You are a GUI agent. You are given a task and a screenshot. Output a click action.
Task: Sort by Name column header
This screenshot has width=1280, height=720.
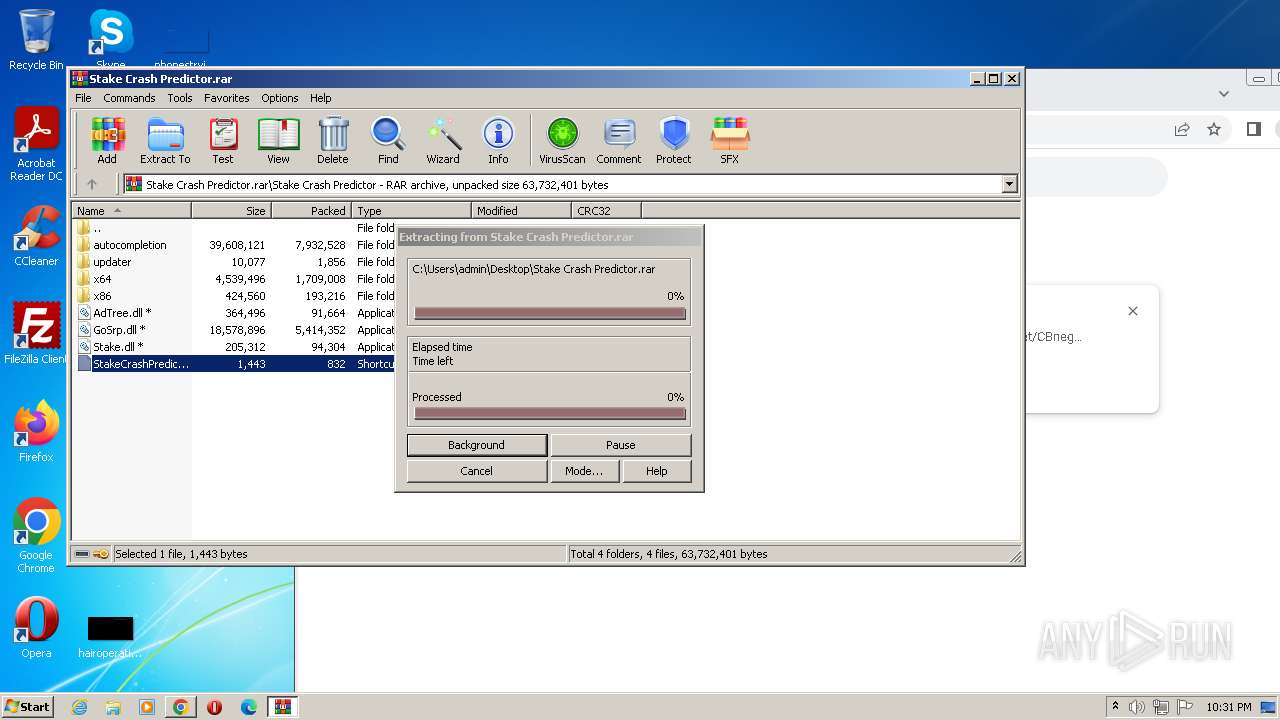click(x=131, y=210)
